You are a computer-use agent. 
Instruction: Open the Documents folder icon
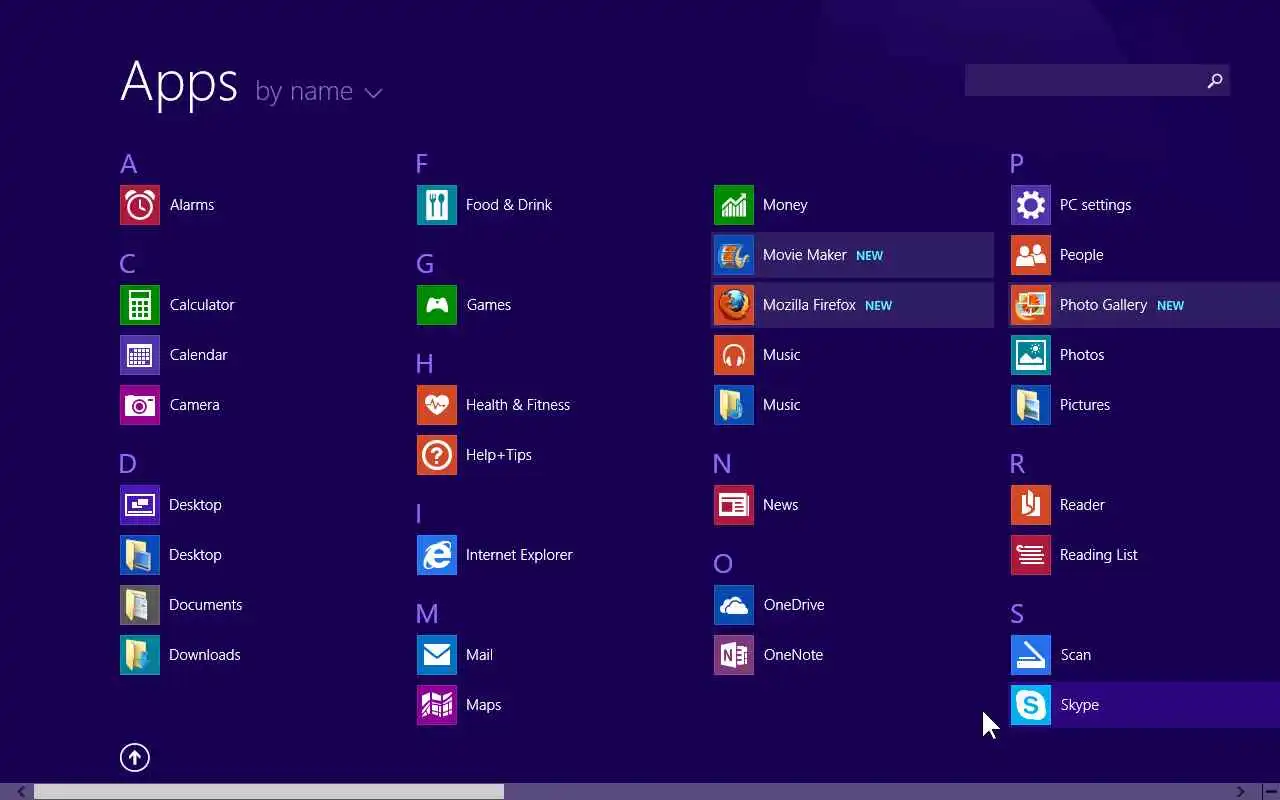click(x=140, y=605)
